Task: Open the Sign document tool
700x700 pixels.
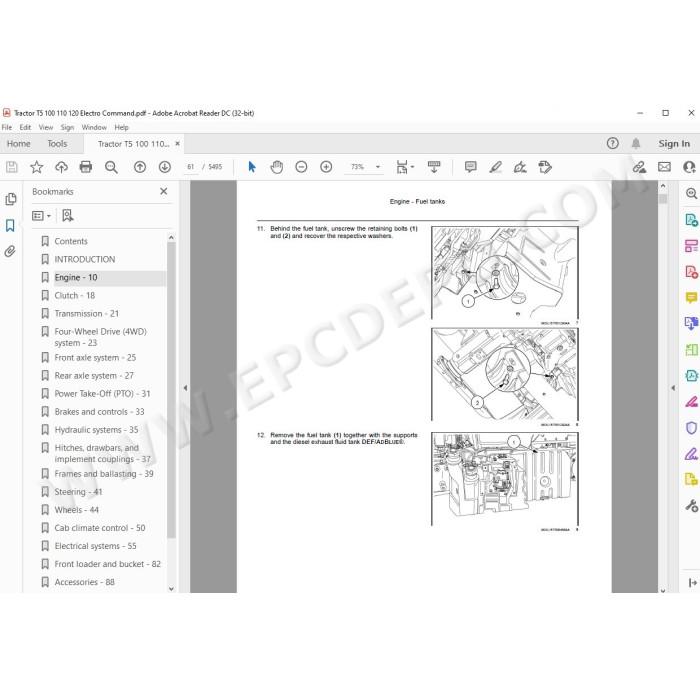Action: (x=520, y=167)
